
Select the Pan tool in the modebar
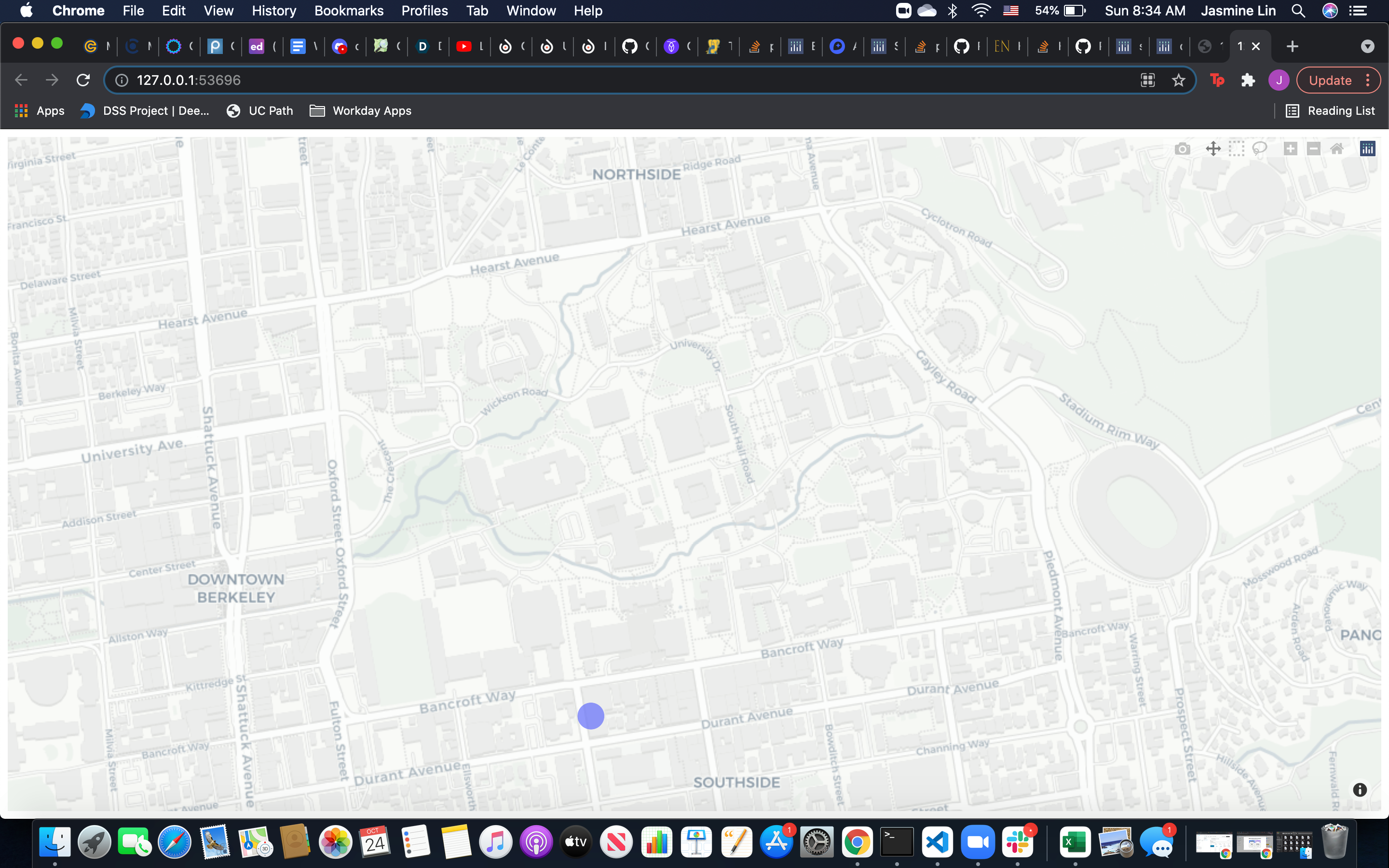[1213, 149]
